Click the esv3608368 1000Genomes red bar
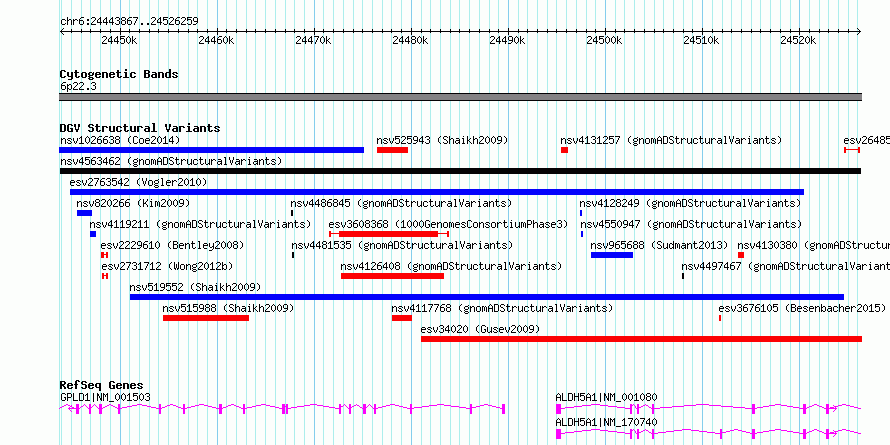The image size is (890, 445). coord(389,234)
